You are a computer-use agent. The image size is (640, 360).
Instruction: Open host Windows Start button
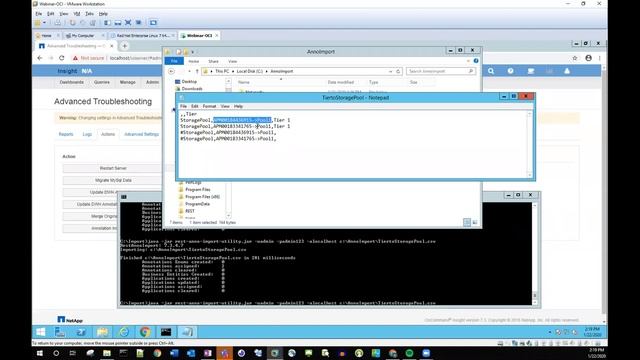point(40,353)
